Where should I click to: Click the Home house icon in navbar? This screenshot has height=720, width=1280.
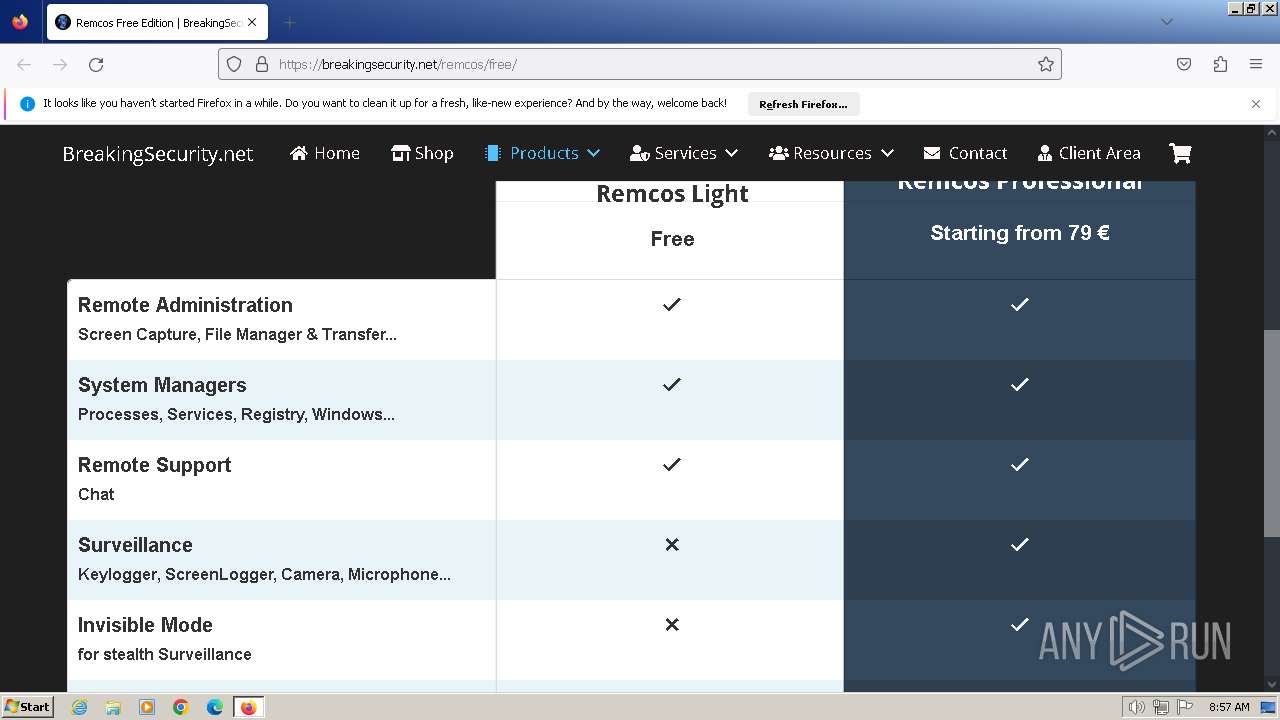coord(298,153)
